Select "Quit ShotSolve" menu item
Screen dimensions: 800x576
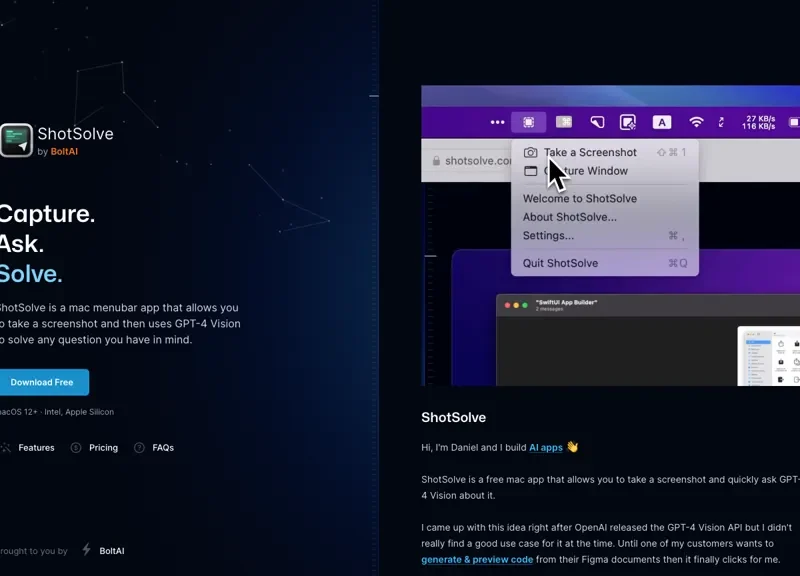tap(605, 263)
